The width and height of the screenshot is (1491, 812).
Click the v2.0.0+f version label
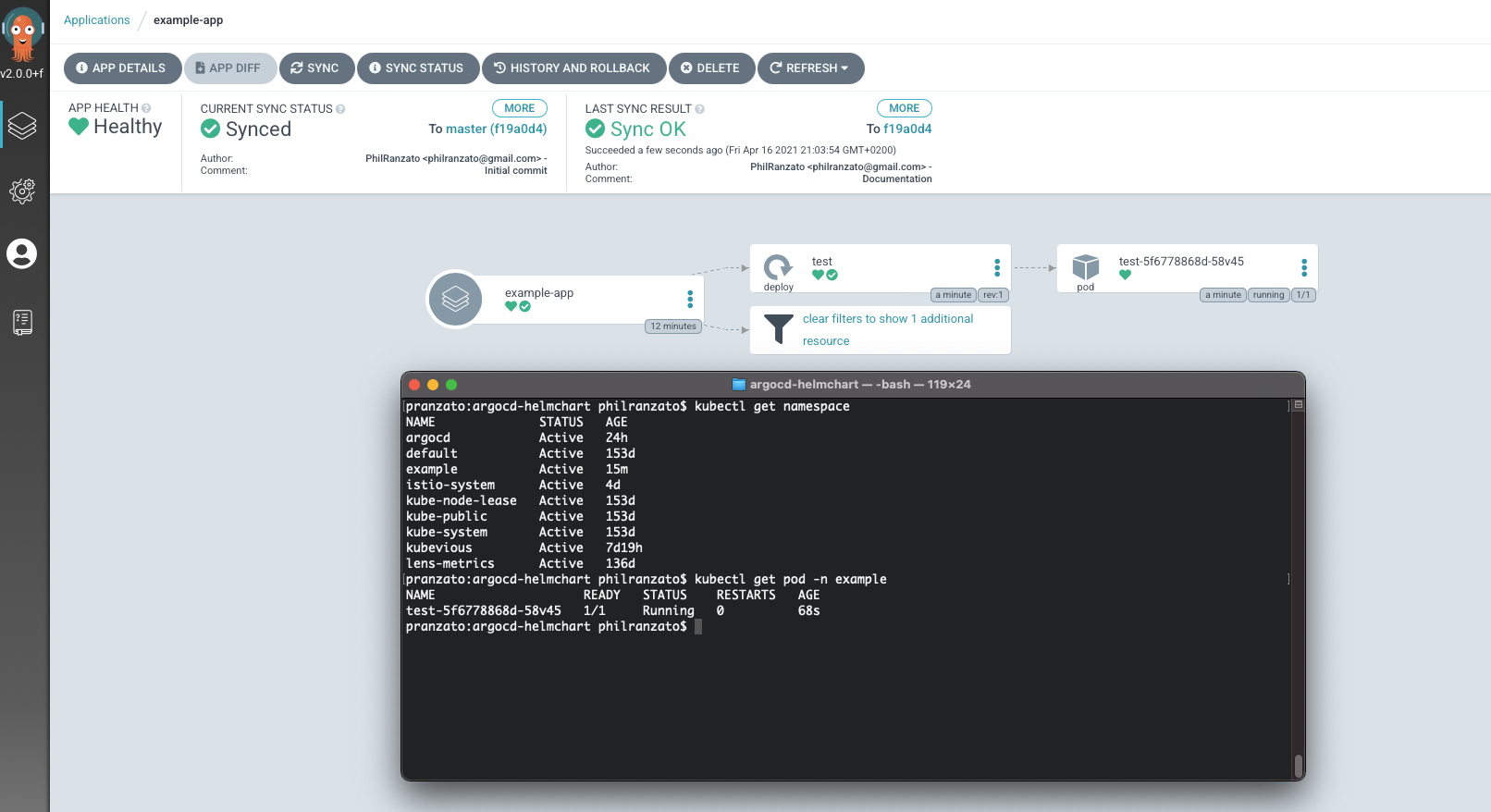coord(22,73)
